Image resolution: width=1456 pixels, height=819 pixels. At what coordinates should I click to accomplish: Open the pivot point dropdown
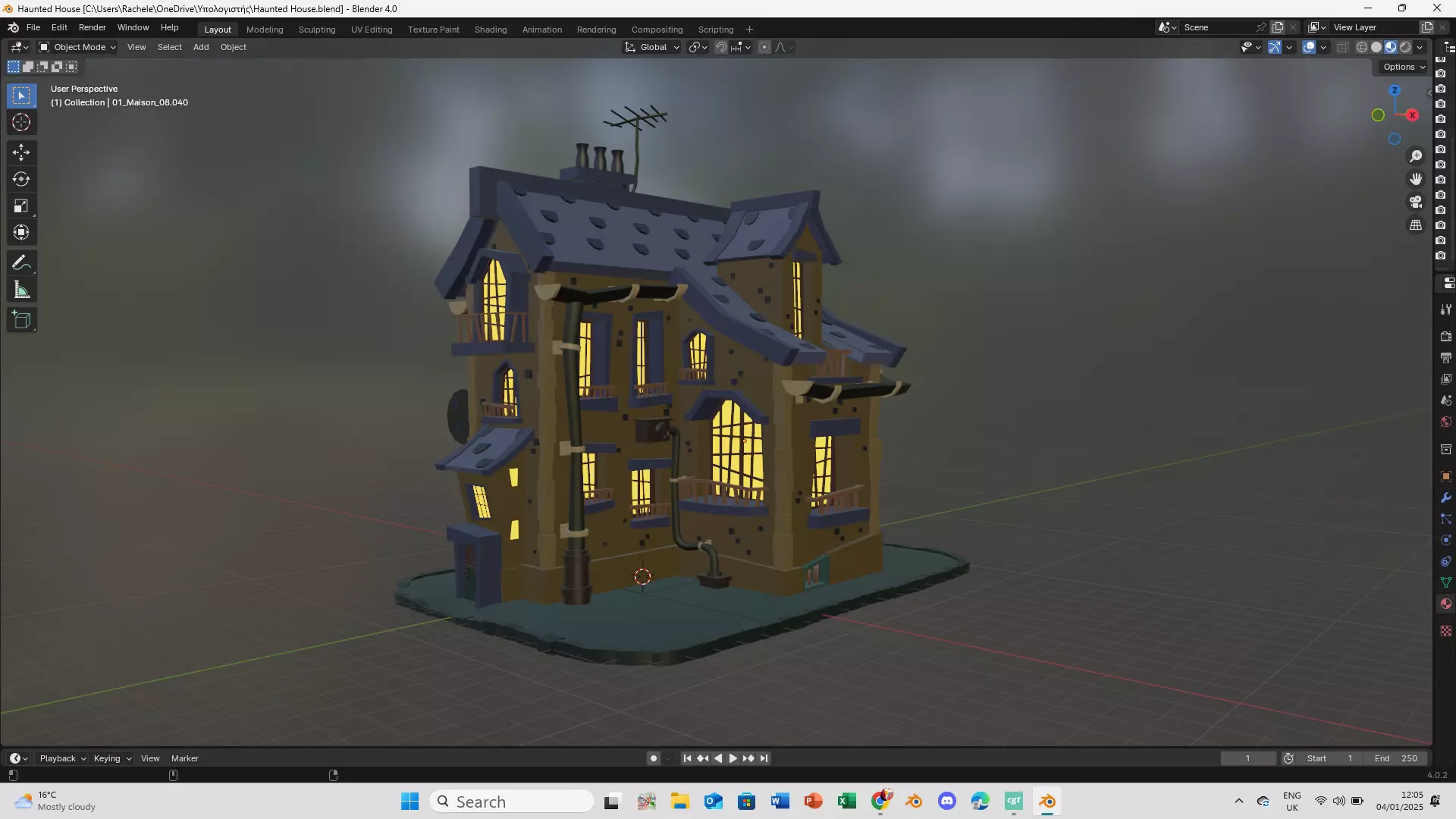tap(698, 47)
